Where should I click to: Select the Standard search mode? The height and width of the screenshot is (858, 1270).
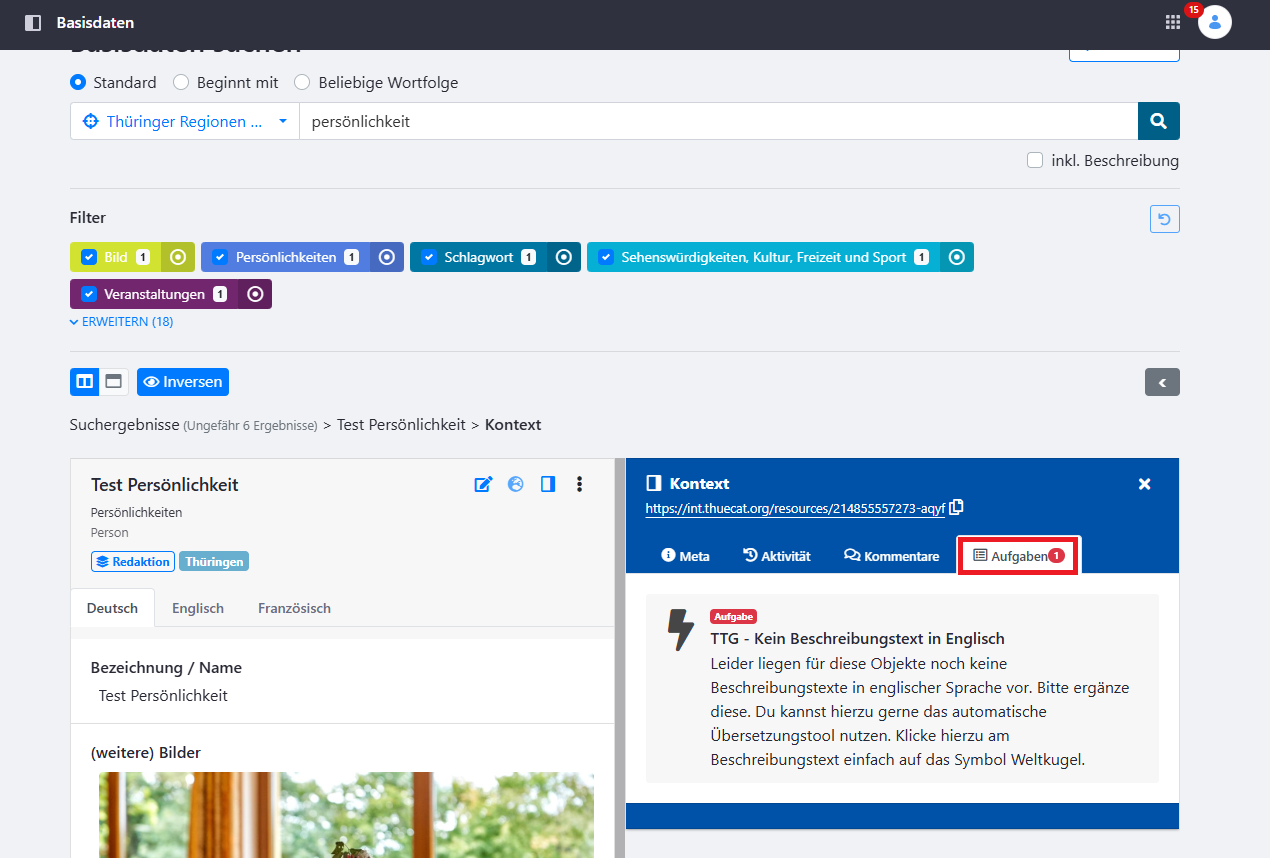tap(78, 82)
